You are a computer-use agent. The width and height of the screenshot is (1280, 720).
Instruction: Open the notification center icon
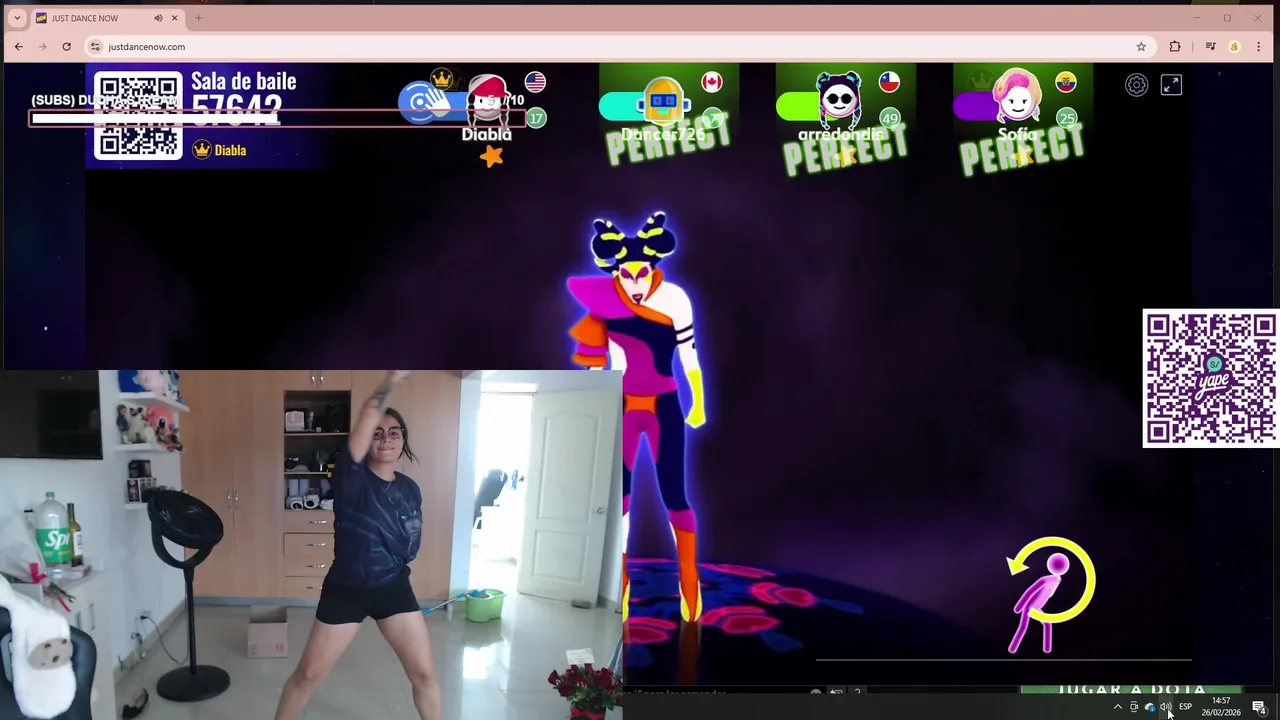click(x=1259, y=707)
